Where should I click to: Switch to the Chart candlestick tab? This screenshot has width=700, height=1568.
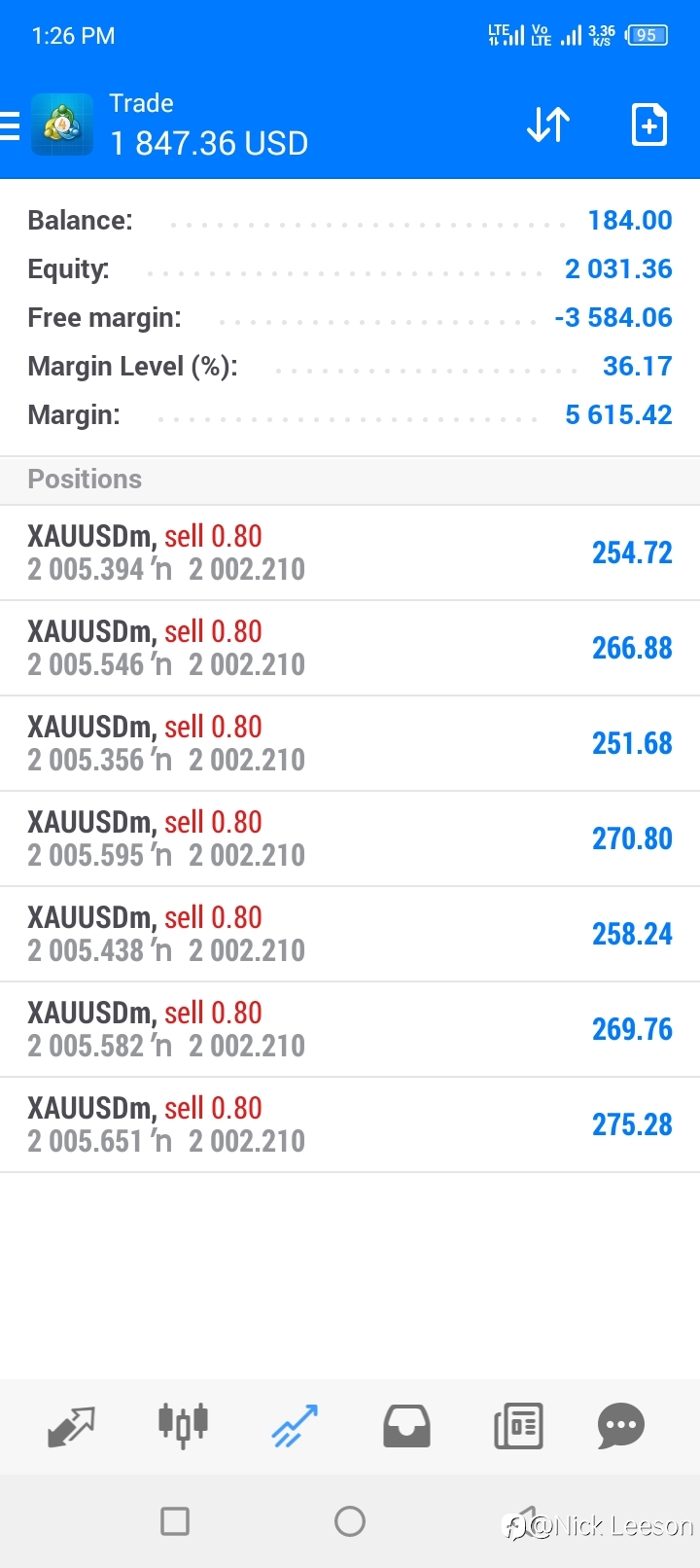click(183, 1426)
